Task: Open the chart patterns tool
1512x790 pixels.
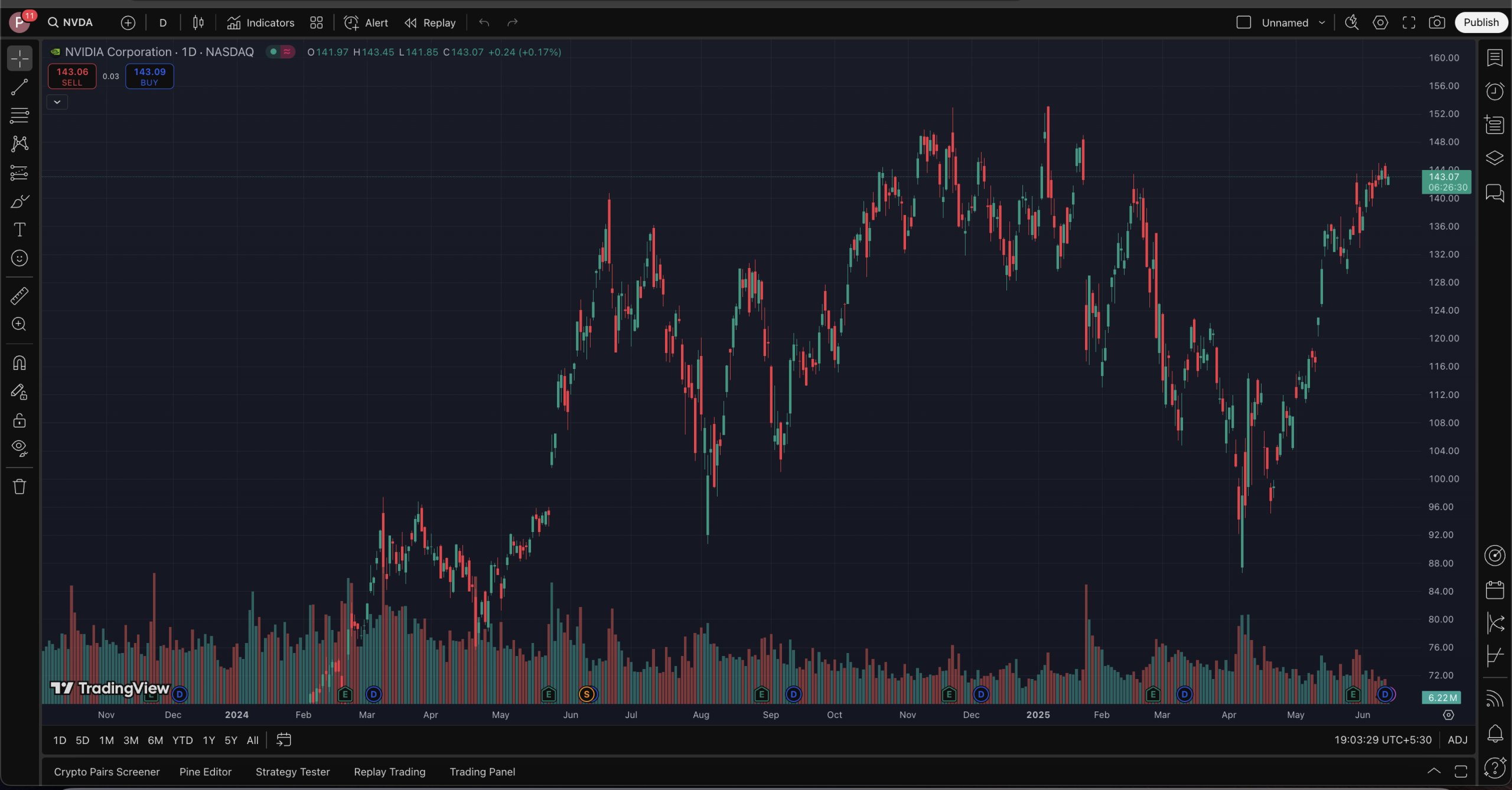Action: (x=19, y=143)
